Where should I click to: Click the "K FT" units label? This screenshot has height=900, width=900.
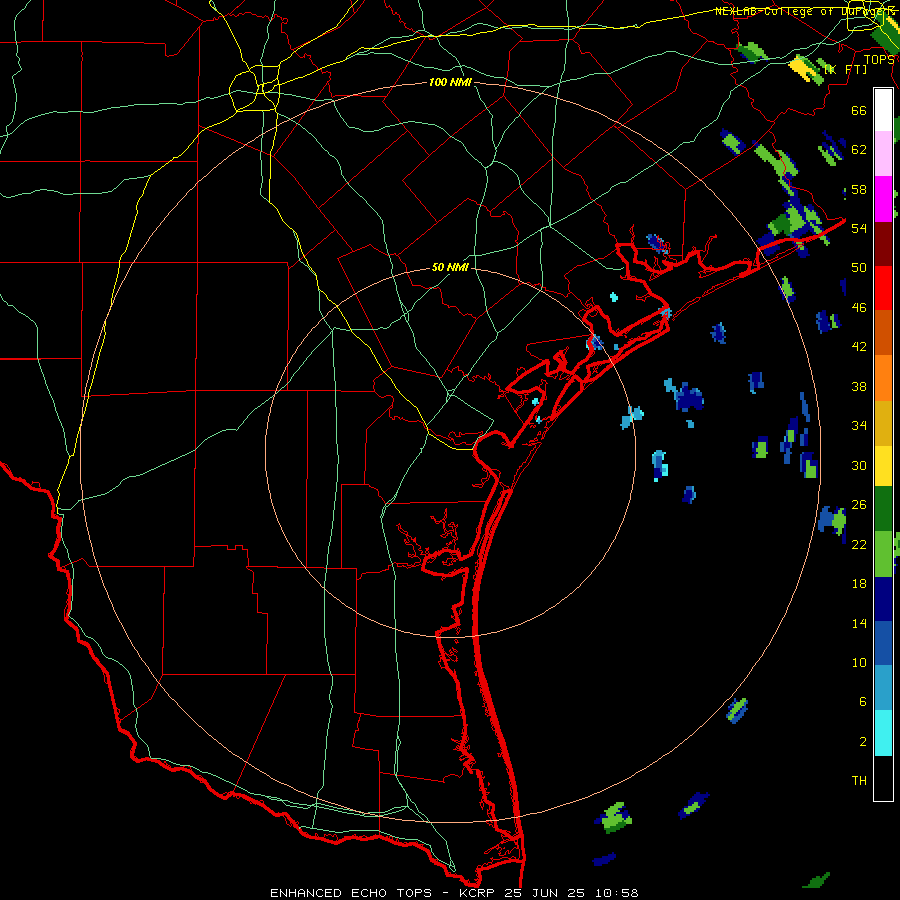846,69
